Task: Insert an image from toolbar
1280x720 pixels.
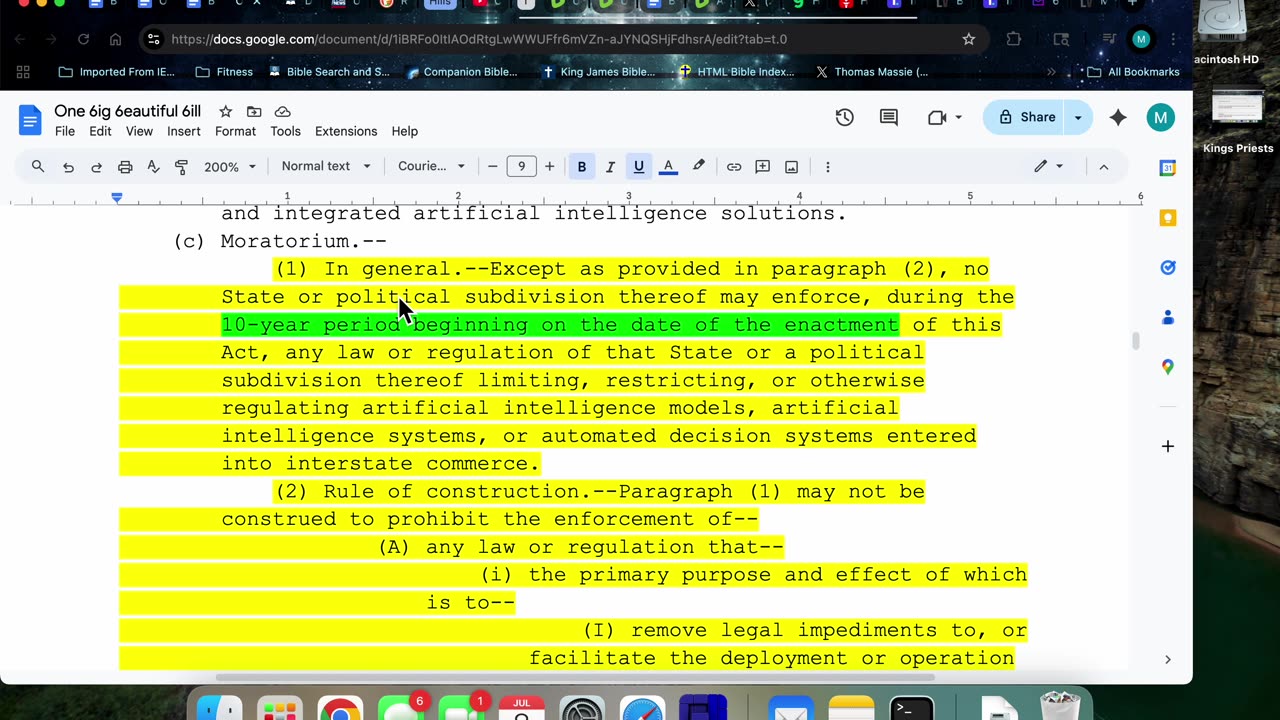Action: tap(791, 167)
